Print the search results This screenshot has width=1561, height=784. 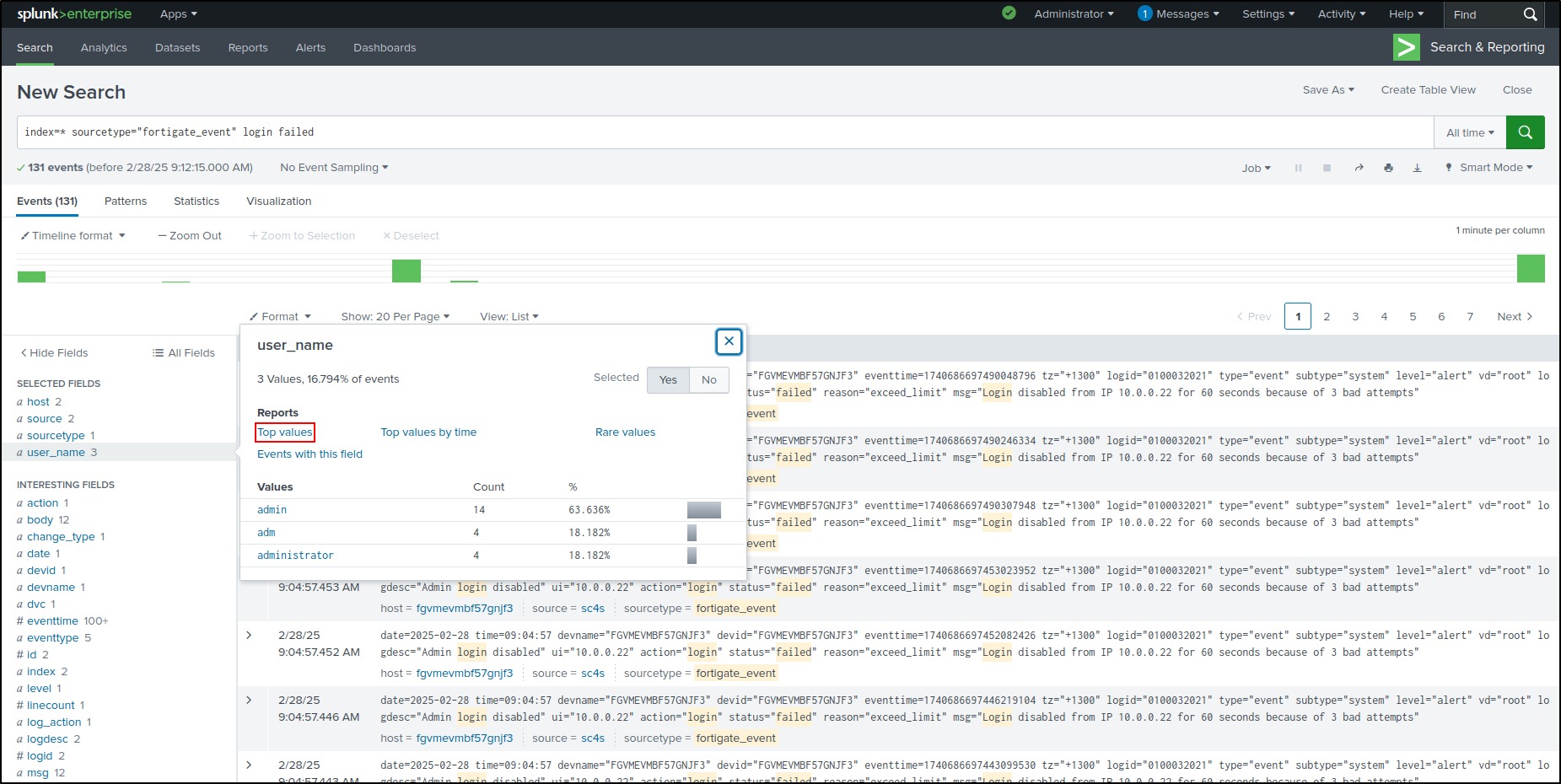point(1388,168)
